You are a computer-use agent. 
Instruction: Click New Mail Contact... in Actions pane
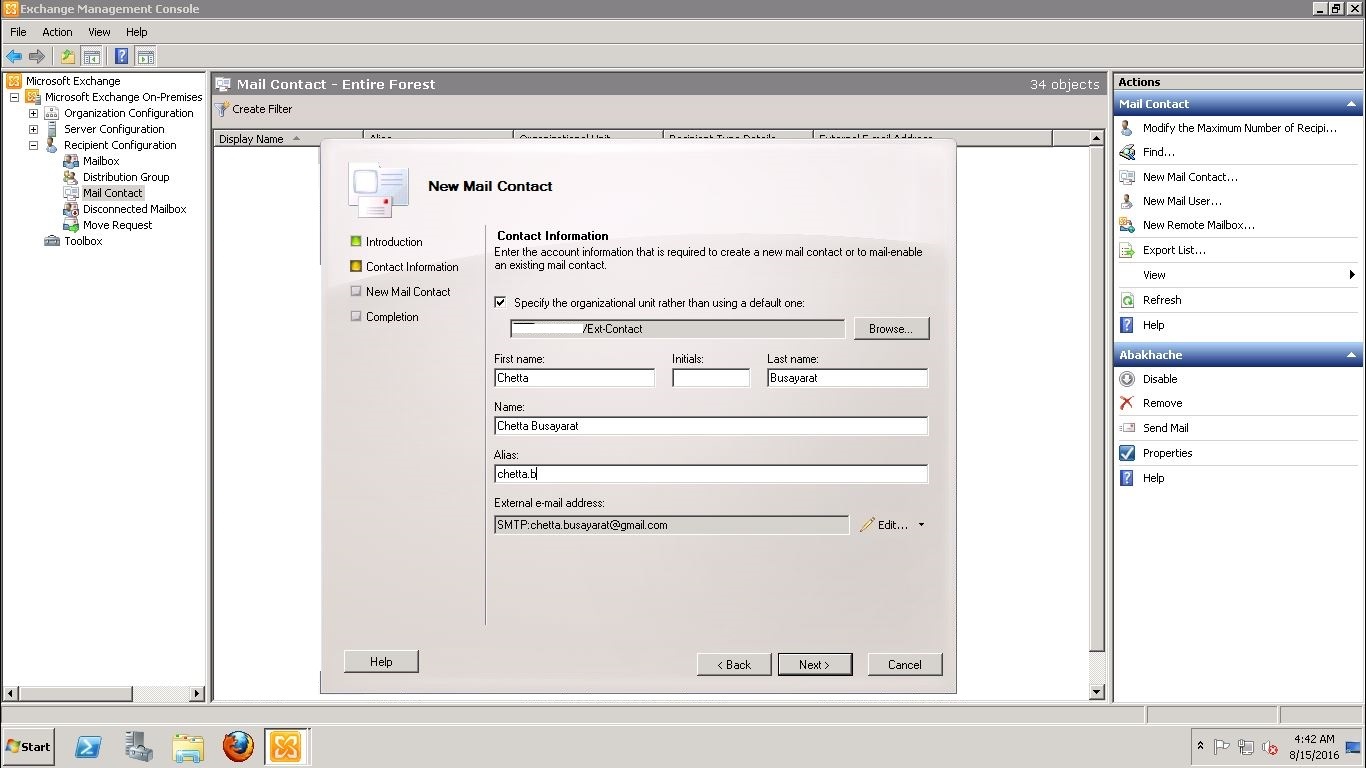pyautogui.click(x=1190, y=177)
